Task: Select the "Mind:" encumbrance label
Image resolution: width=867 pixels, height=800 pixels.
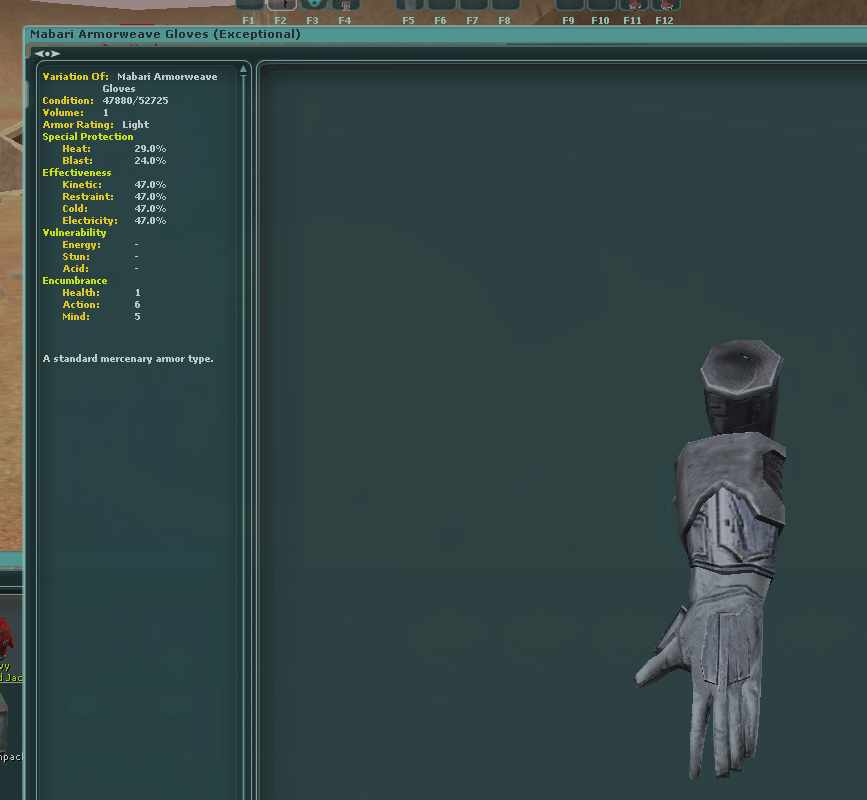Action: click(76, 317)
